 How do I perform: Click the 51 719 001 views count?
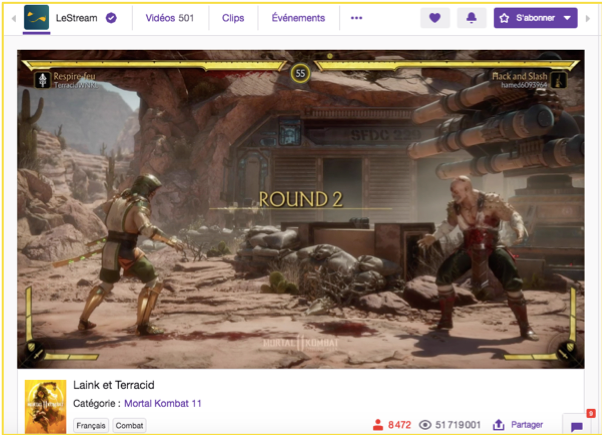click(x=458, y=425)
